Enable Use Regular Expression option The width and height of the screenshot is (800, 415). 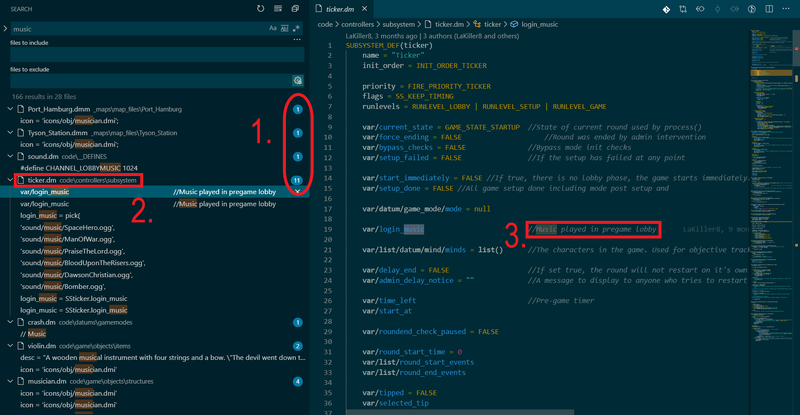coord(296,29)
